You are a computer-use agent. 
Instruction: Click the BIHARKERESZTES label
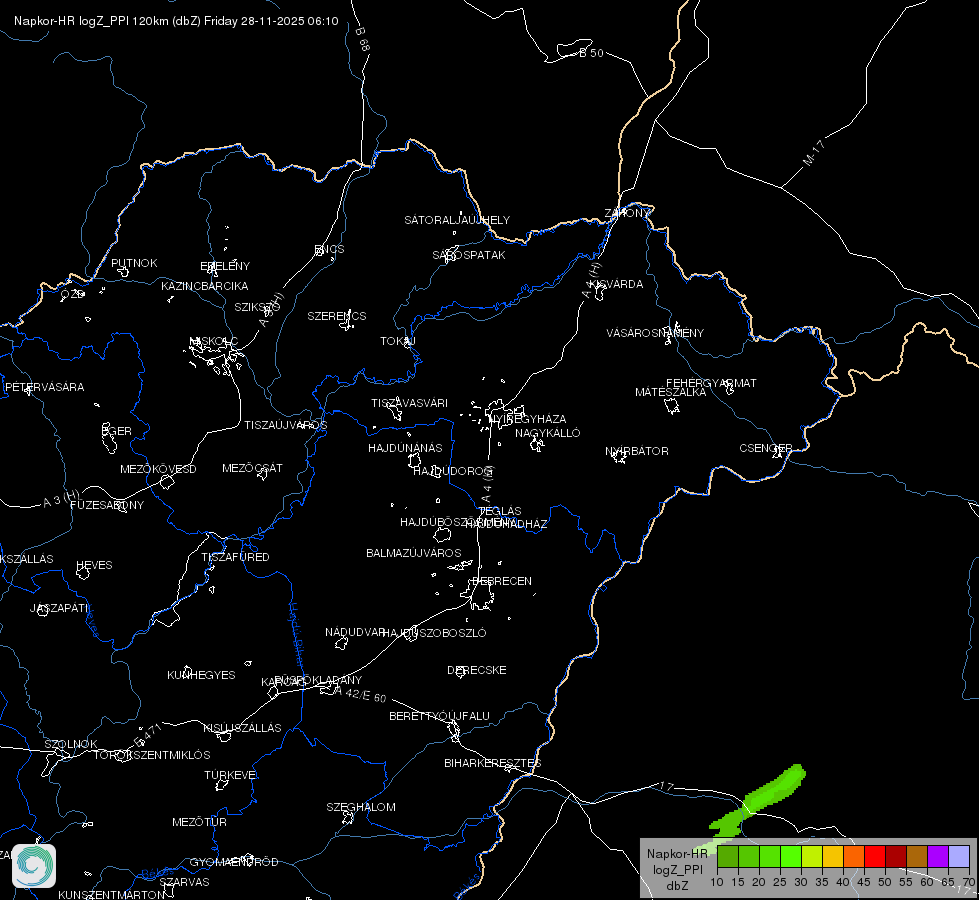[493, 763]
